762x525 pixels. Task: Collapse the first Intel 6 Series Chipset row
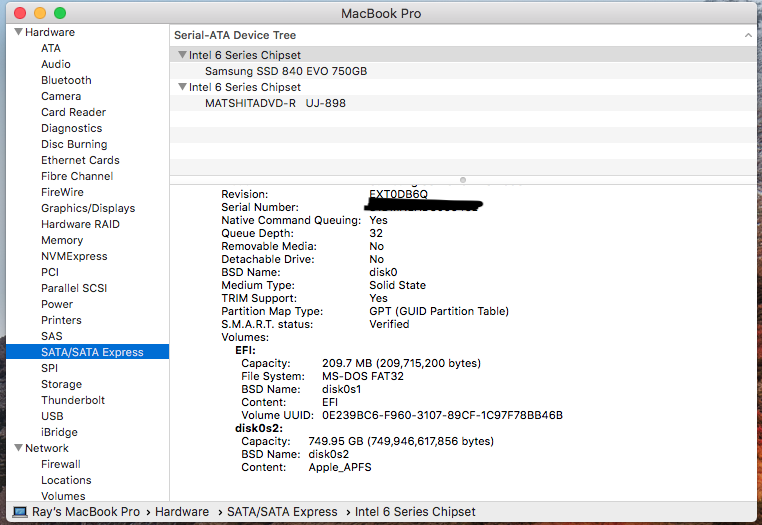[x=182, y=55]
